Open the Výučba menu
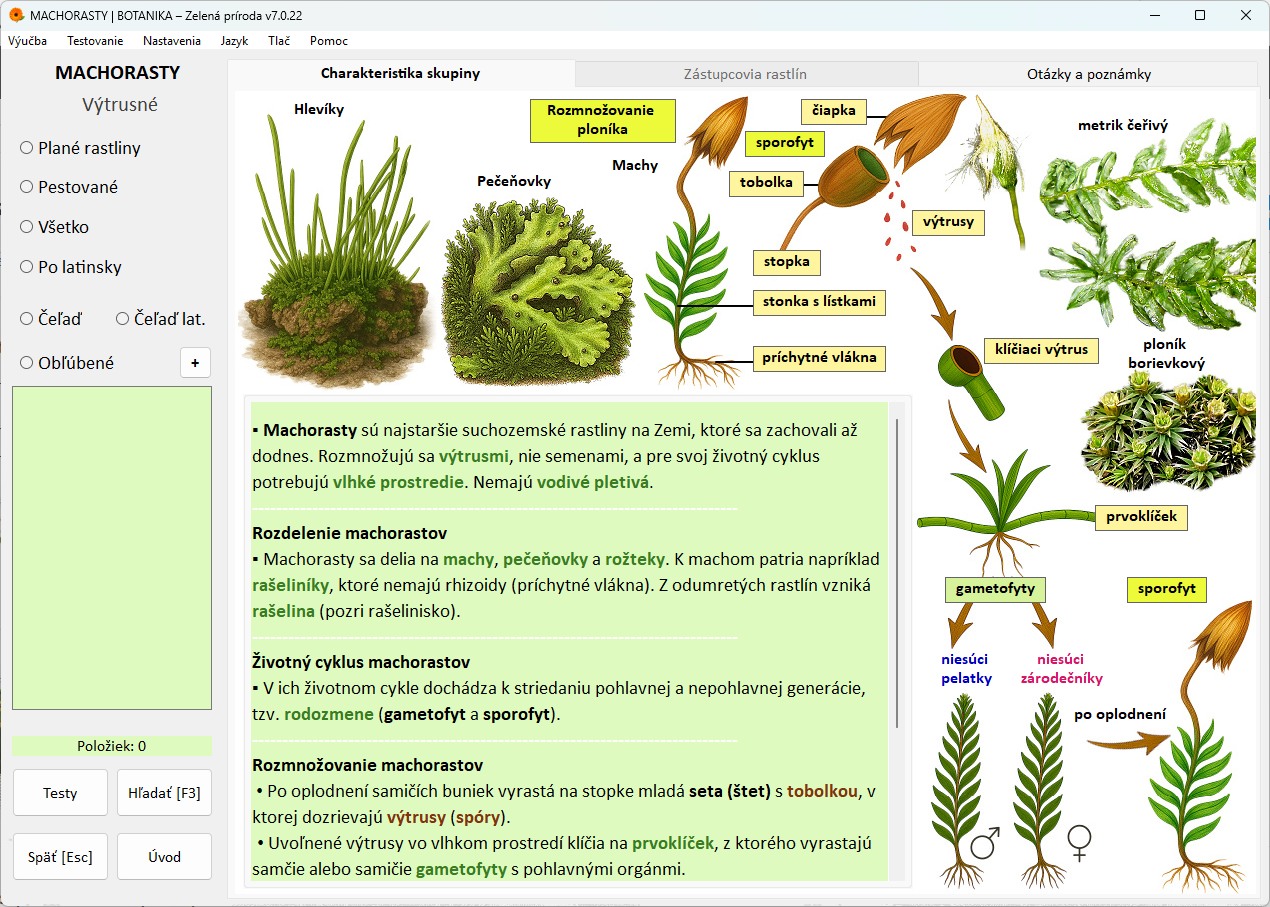This screenshot has width=1270, height=907. click(x=27, y=41)
